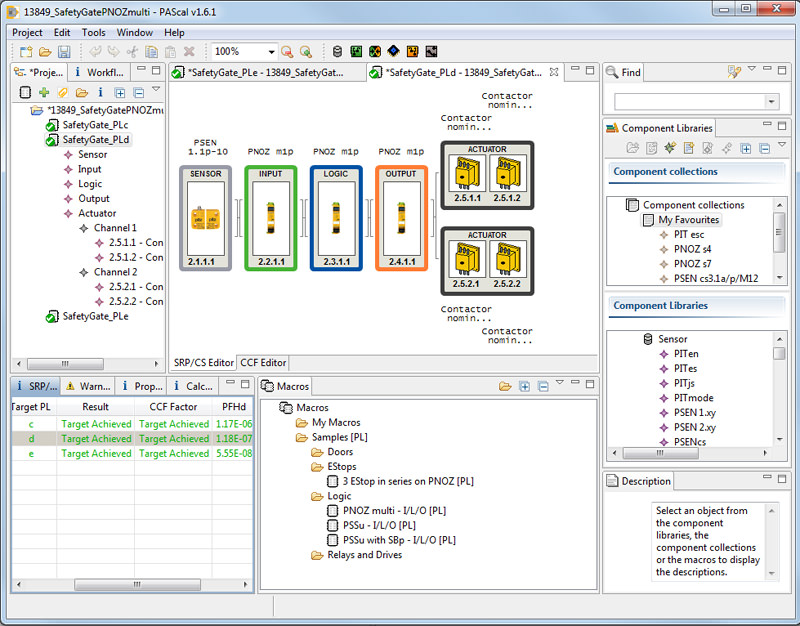The height and width of the screenshot is (626, 800).
Task: Click the orange square icon in main toolbar
Action: point(412,52)
